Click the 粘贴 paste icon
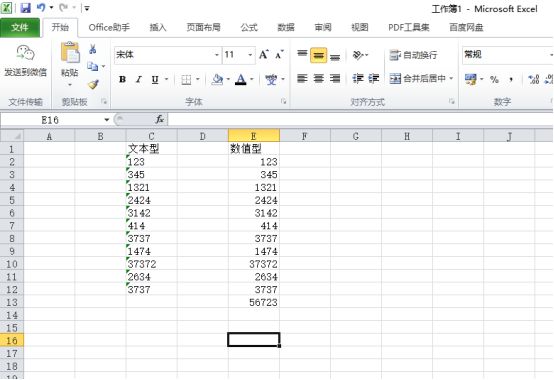The image size is (554, 380). point(70,52)
